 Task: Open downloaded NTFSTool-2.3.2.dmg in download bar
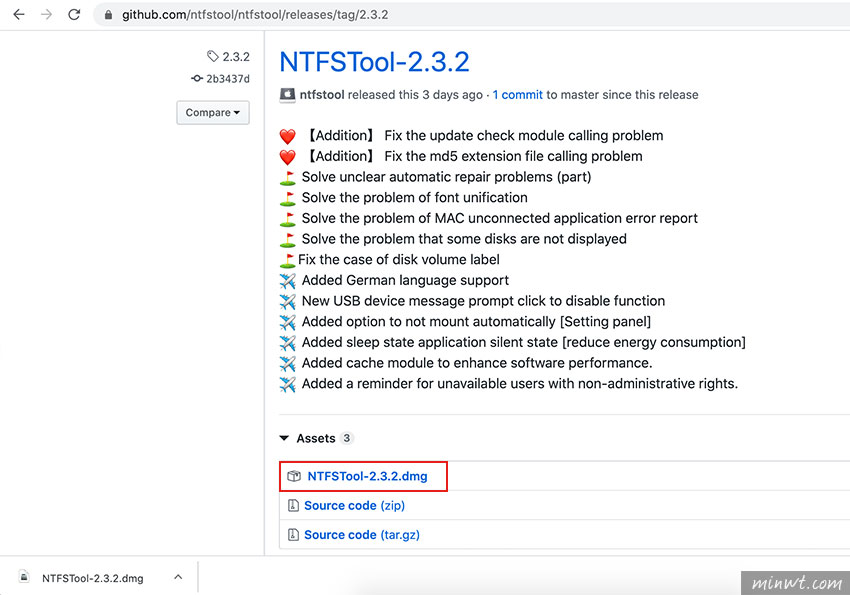[x=93, y=578]
